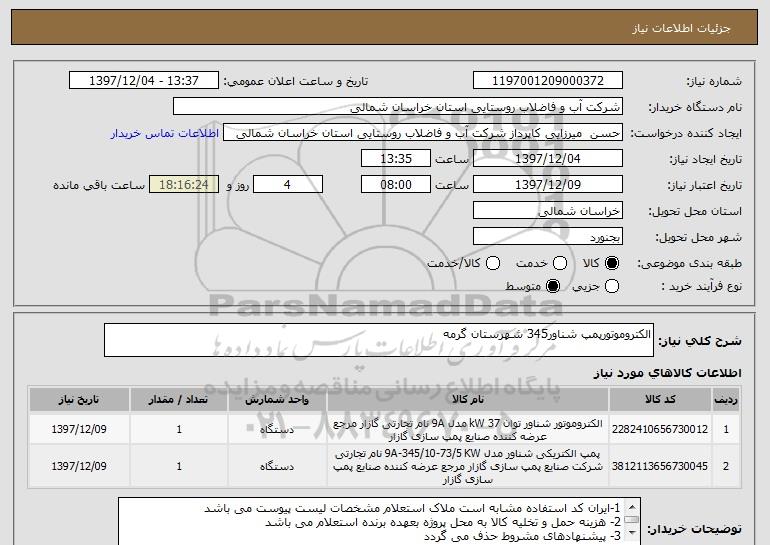
Task: Click the unit دستگاه in row 2
Action: click(x=277, y=466)
